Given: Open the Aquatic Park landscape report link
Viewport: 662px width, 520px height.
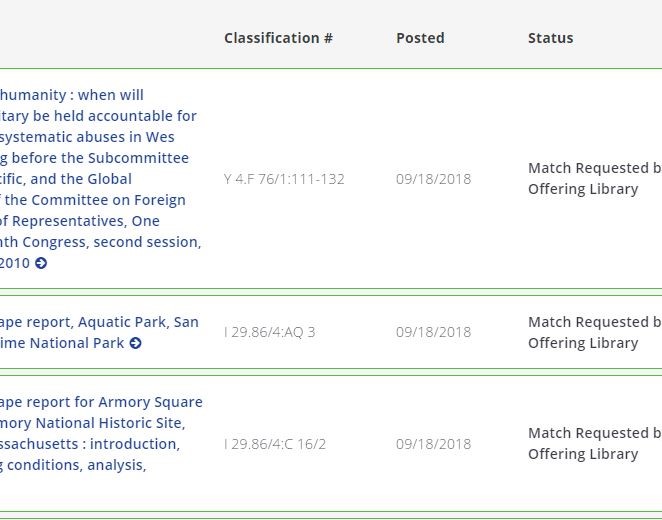Looking at the screenshot, I should 99,332.
